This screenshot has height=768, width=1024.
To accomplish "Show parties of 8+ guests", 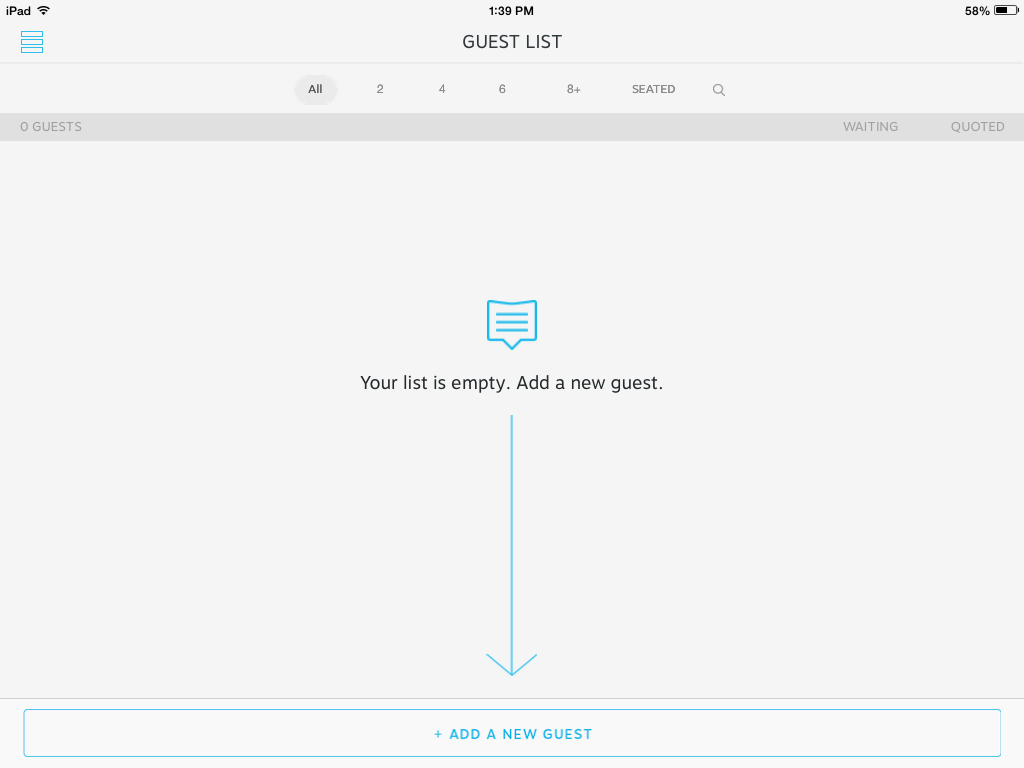I will (573, 89).
